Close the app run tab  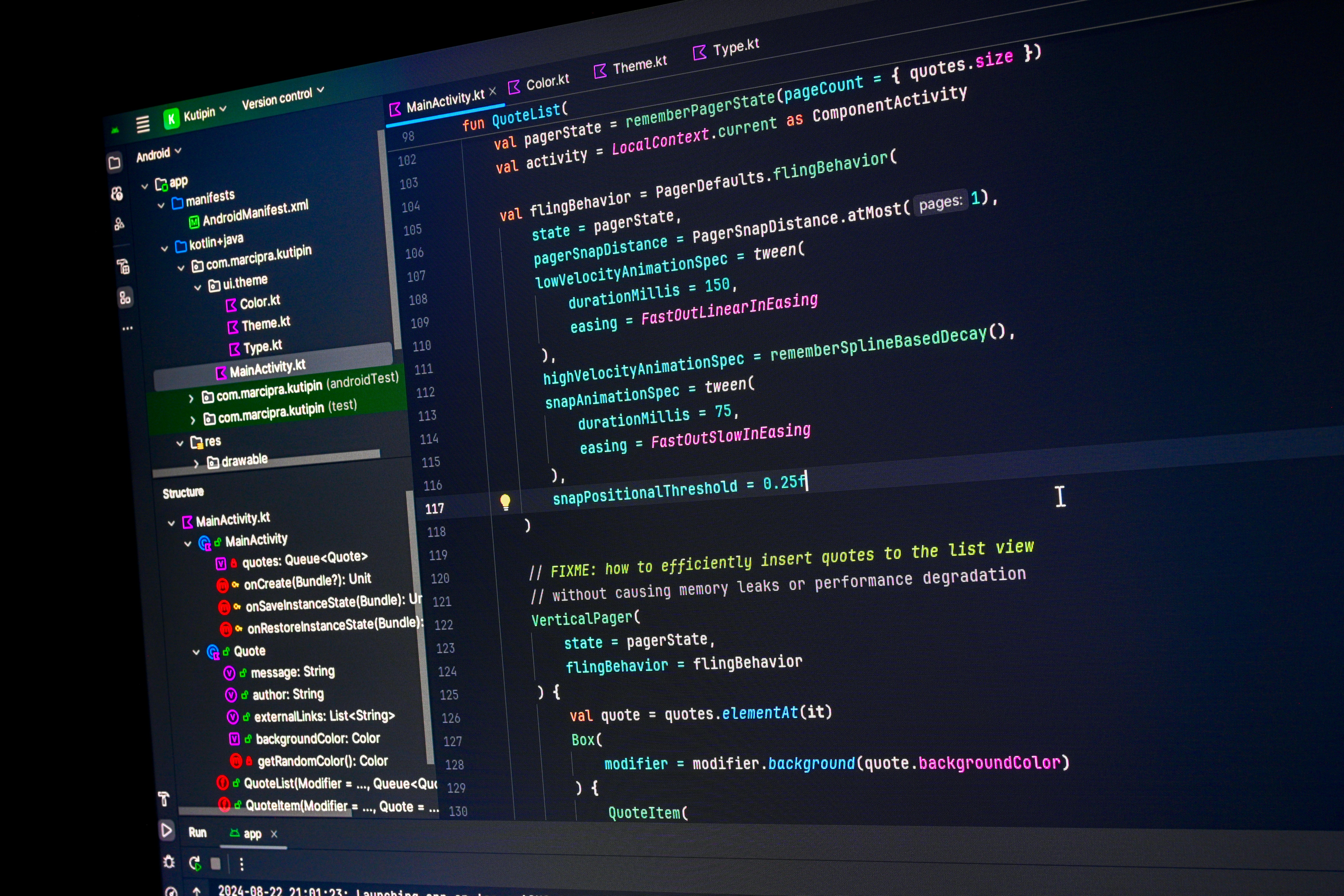[x=274, y=834]
